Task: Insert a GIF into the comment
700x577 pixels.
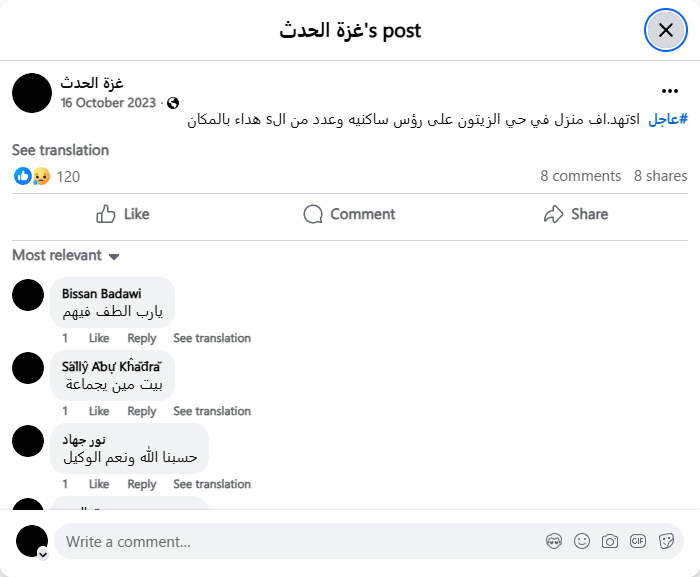Action: click(638, 541)
